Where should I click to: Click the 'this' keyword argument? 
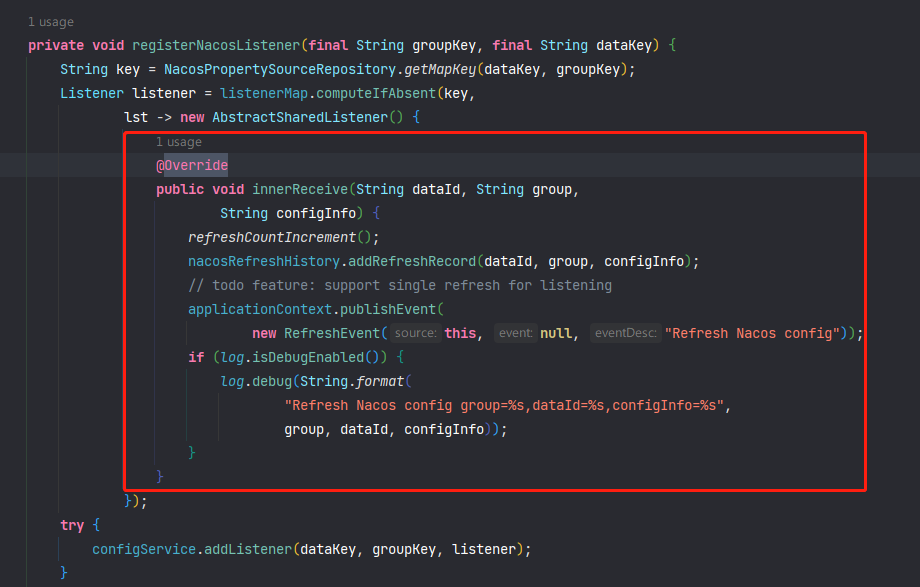[x=460, y=334]
